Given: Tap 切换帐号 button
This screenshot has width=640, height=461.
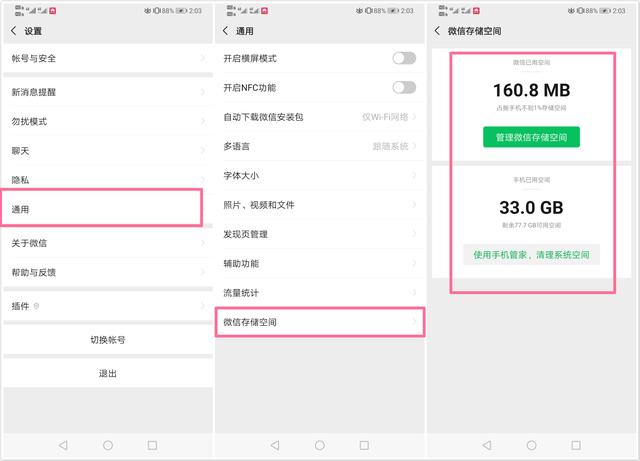Looking at the screenshot, I should [108, 339].
